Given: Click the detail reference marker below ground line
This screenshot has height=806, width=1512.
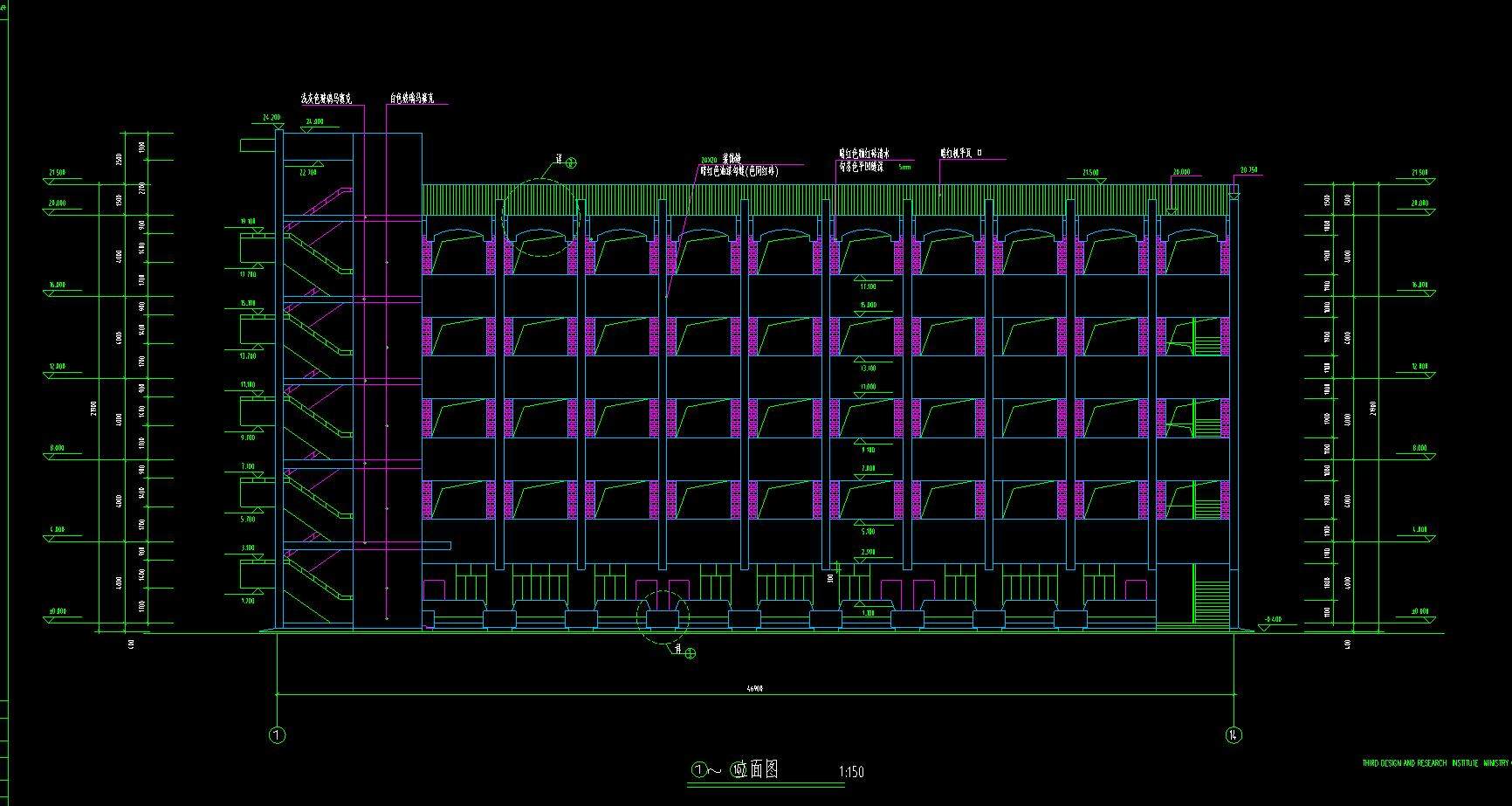Looking at the screenshot, I should point(690,653).
